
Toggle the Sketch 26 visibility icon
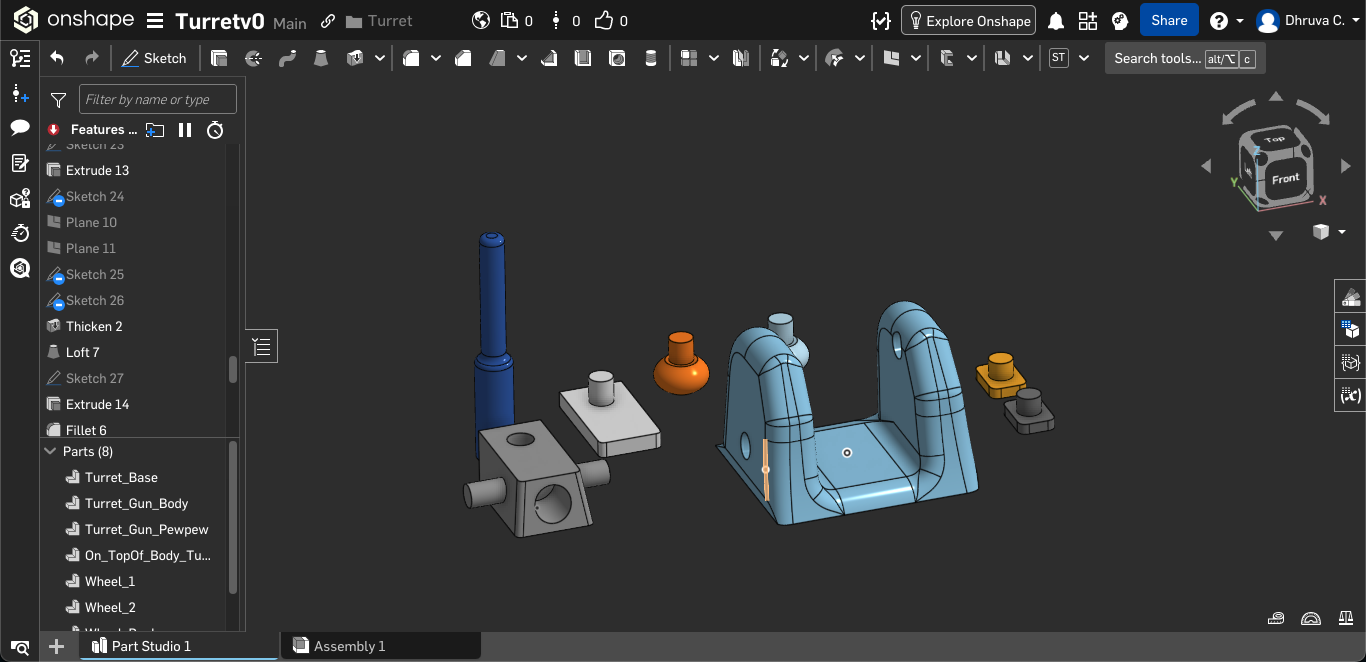click(x=57, y=304)
